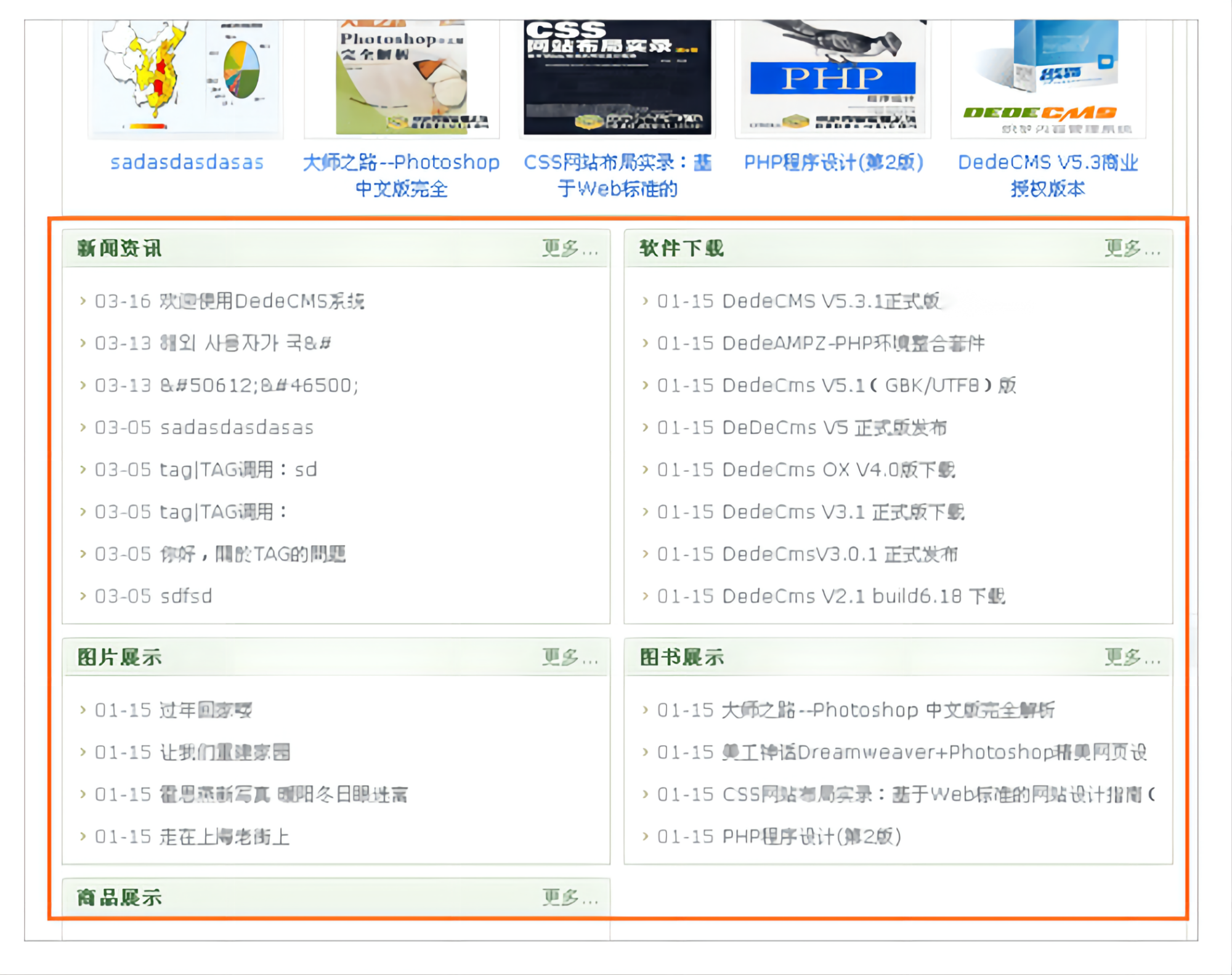The height and width of the screenshot is (975, 1232).
Task: Open link DedeCMS V5.3商业授权版本
Action: pos(1048,176)
